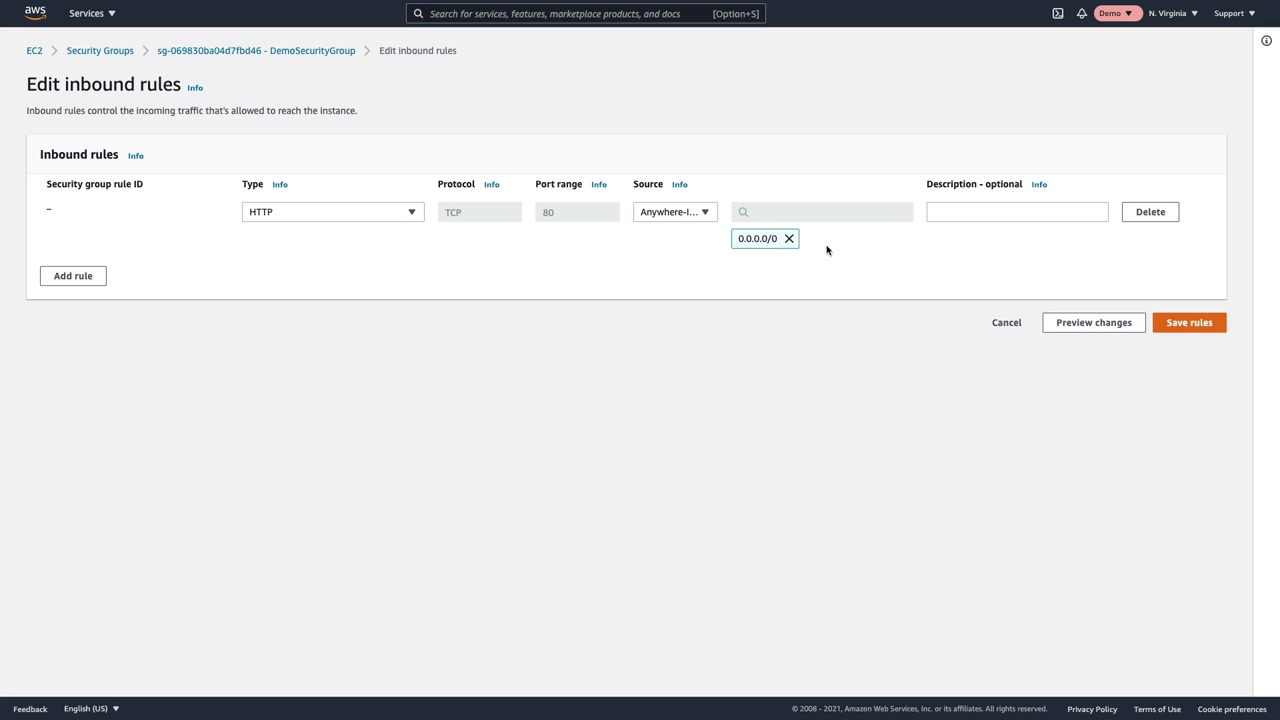Screen dimensions: 1280x720
Task: Open the info panel icon at right edge
Action: point(1266,41)
